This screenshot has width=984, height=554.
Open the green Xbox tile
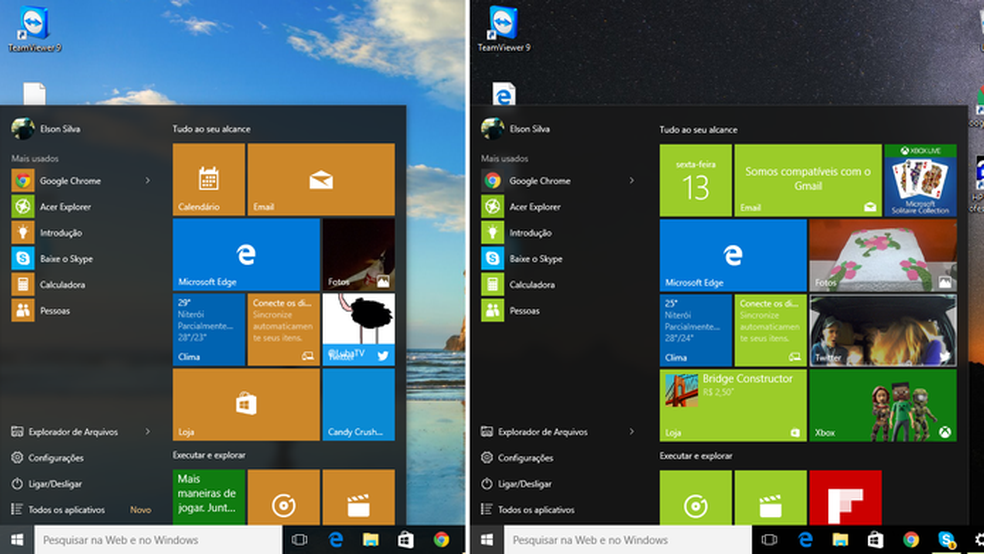[883, 405]
